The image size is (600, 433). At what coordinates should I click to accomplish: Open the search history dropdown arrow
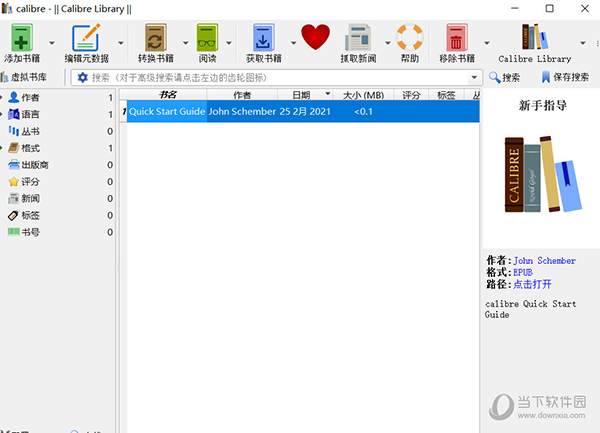click(x=474, y=78)
